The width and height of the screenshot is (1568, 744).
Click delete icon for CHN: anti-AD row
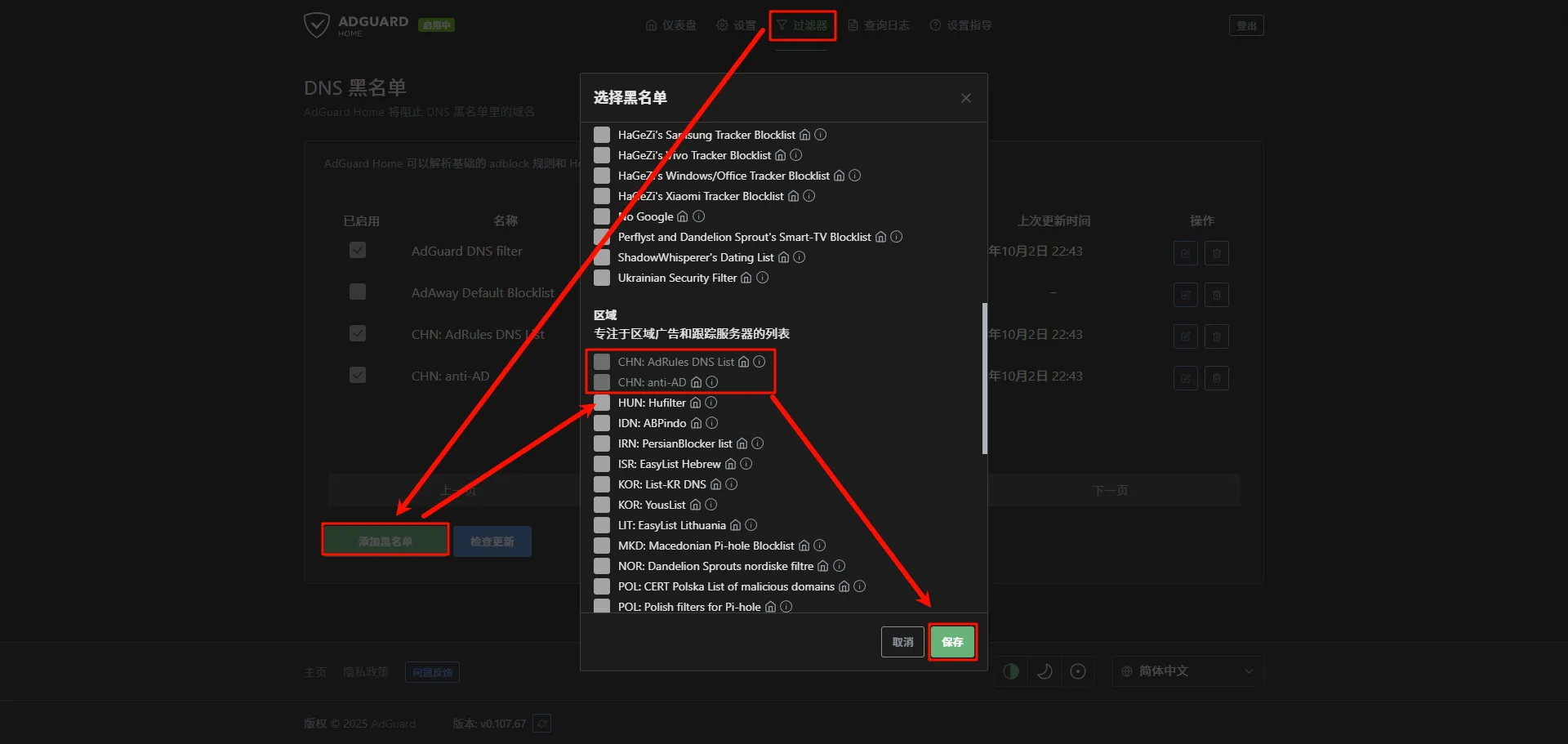coord(1216,378)
